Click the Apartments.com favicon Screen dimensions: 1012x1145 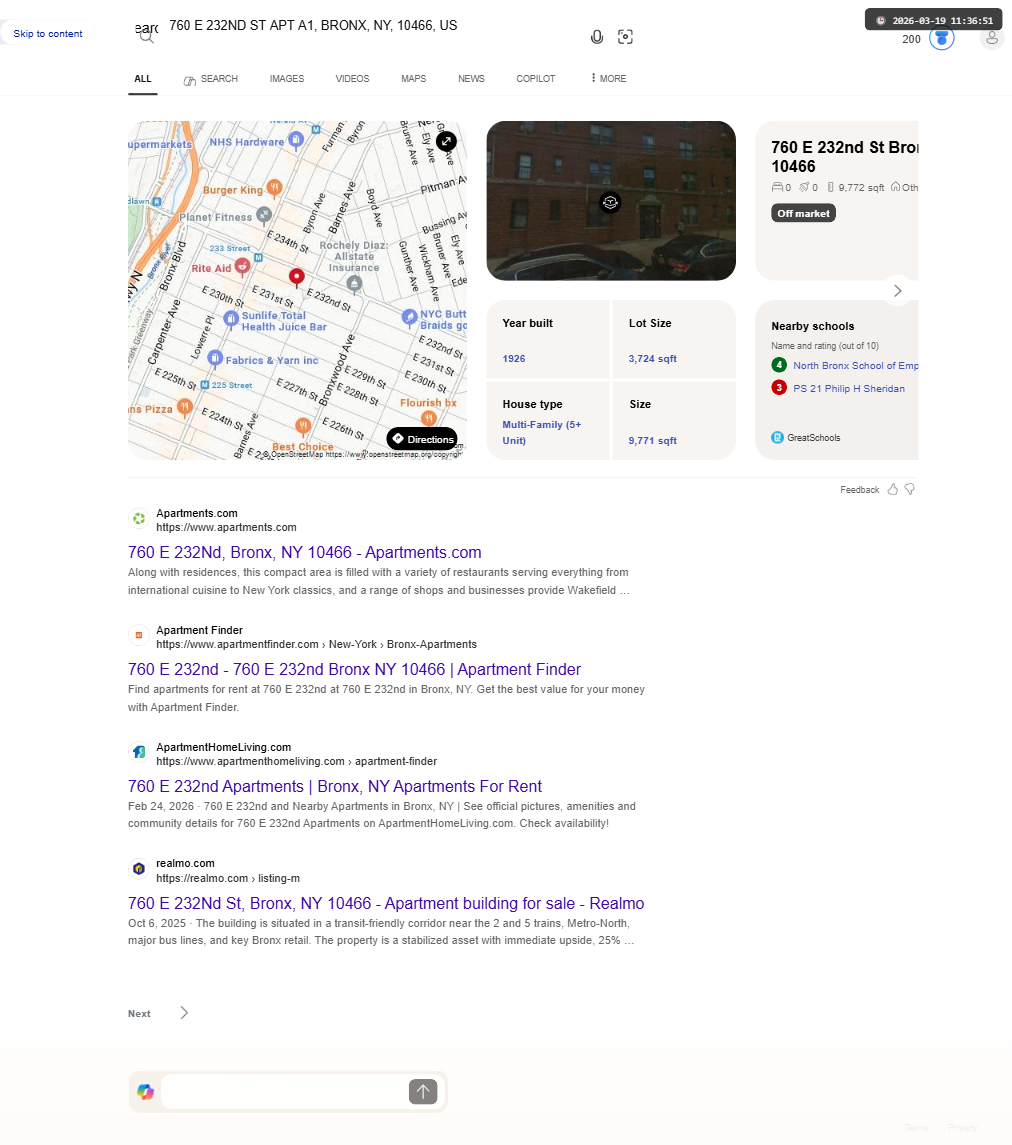click(139, 519)
